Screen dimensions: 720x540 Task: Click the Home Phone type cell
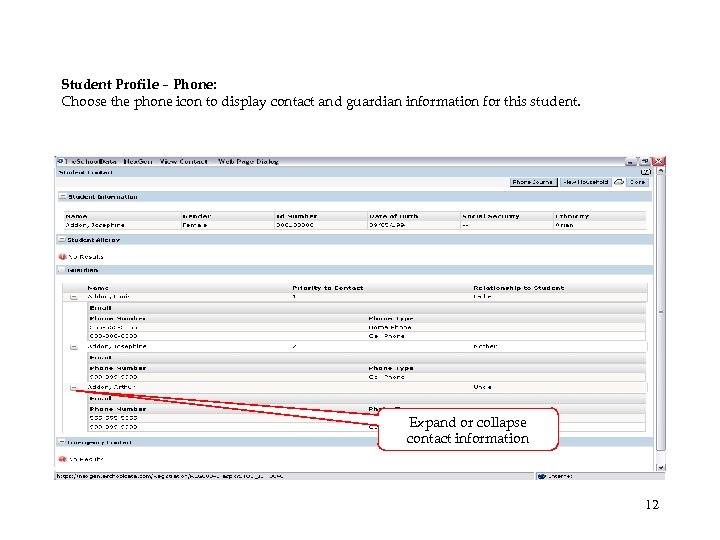click(x=390, y=327)
